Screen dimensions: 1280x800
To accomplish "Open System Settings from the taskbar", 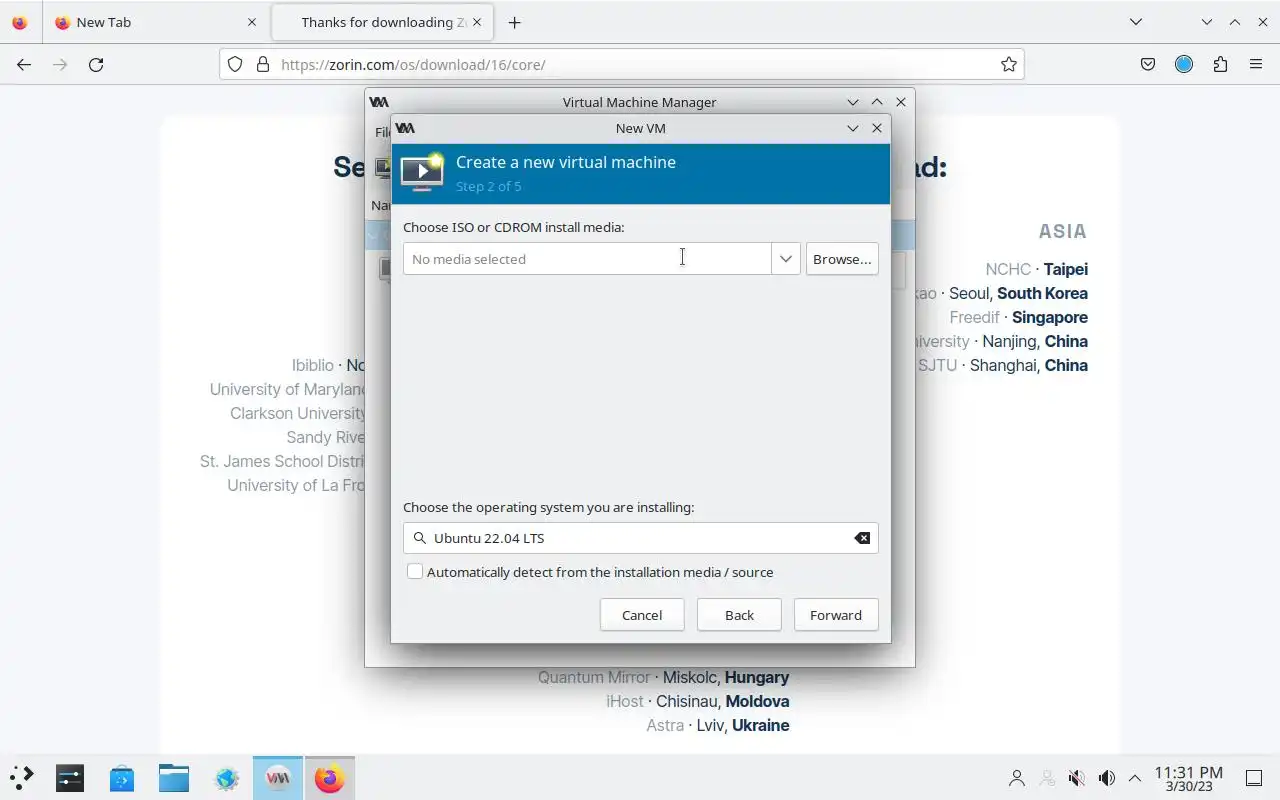I will (70, 777).
